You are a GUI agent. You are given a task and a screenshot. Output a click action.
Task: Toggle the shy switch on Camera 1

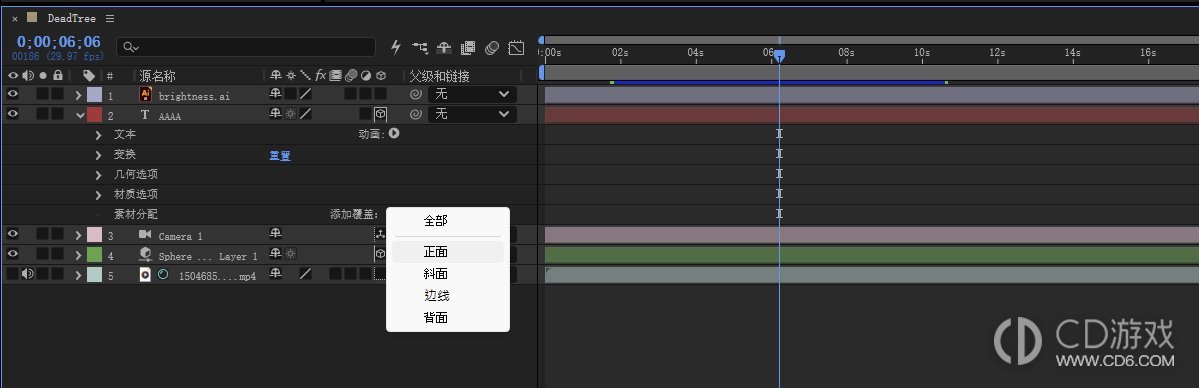tap(275, 234)
